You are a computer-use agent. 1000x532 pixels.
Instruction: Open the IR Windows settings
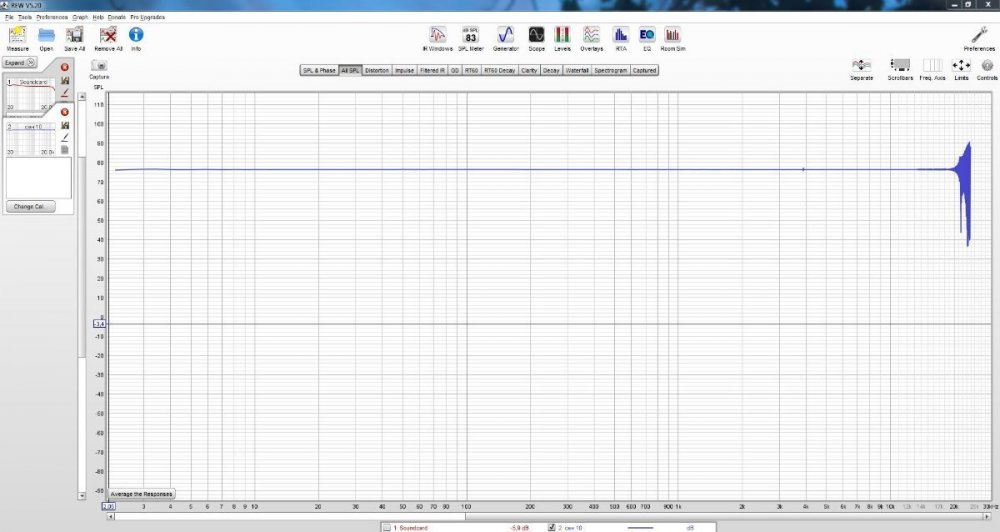coord(437,37)
